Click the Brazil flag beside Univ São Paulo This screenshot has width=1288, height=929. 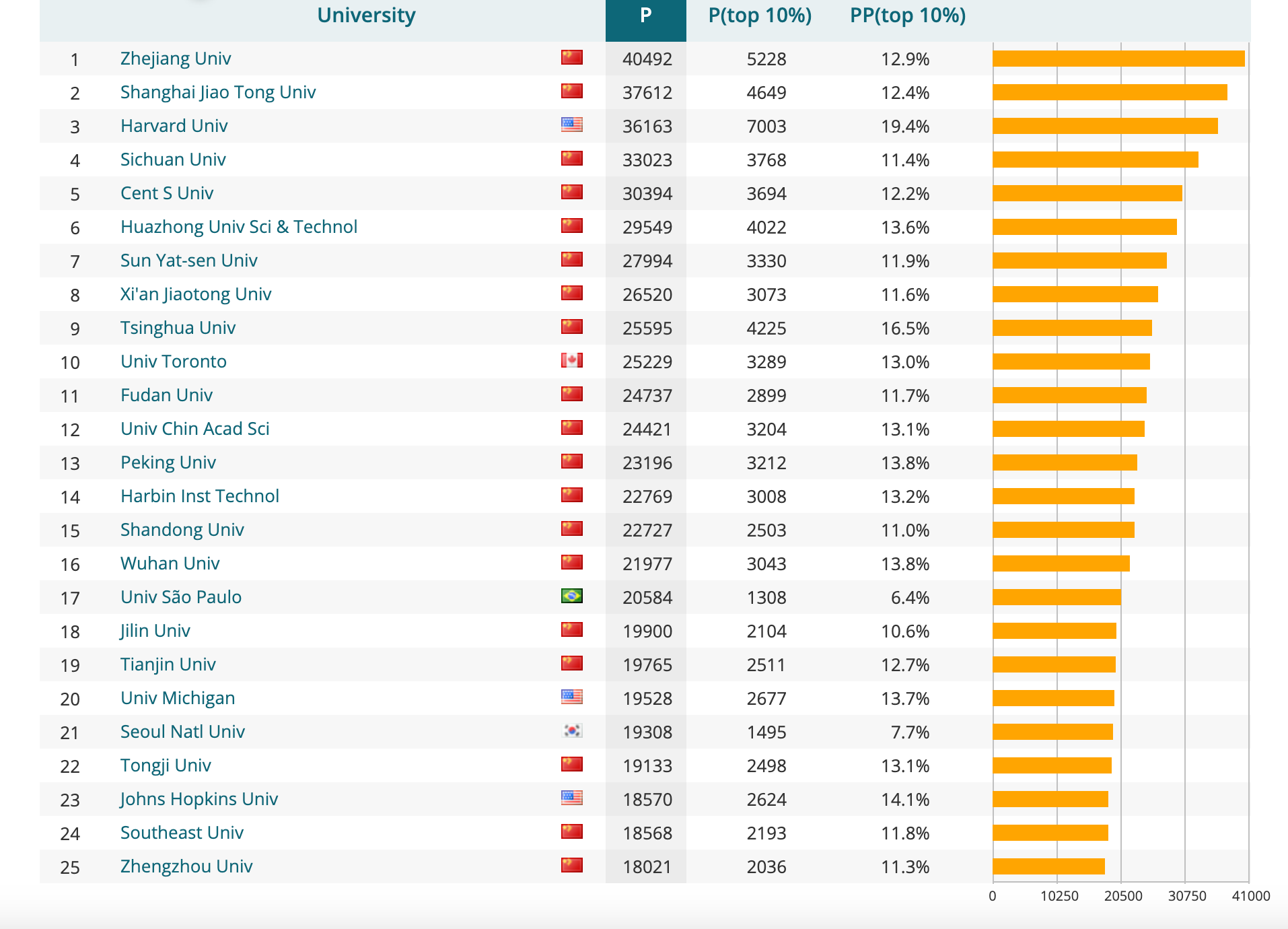(571, 596)
